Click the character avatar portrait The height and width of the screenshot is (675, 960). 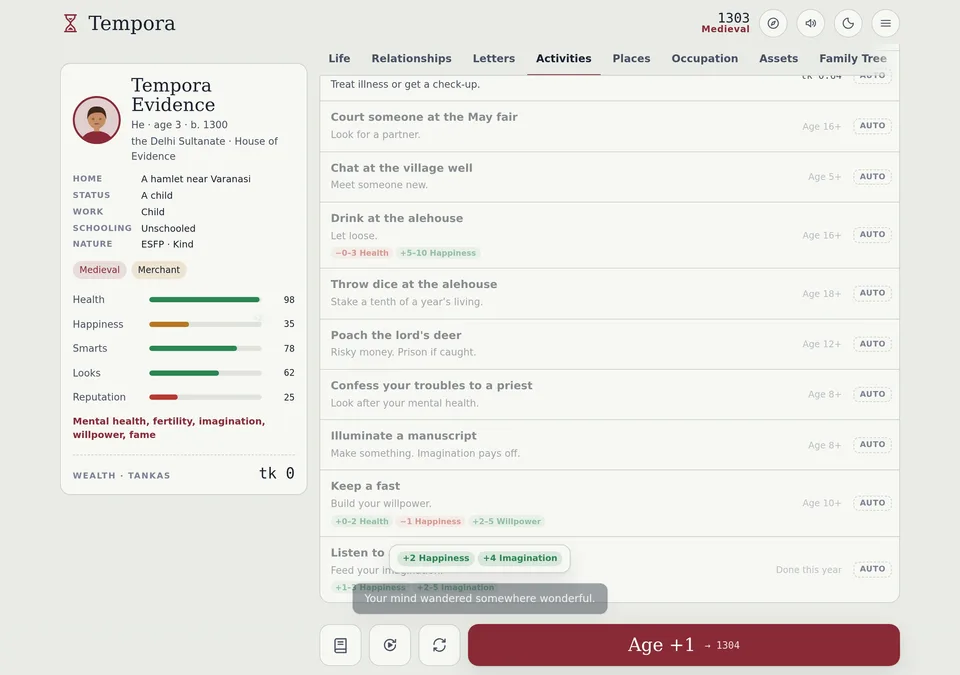pyautogui.click(x=97, y=120)
